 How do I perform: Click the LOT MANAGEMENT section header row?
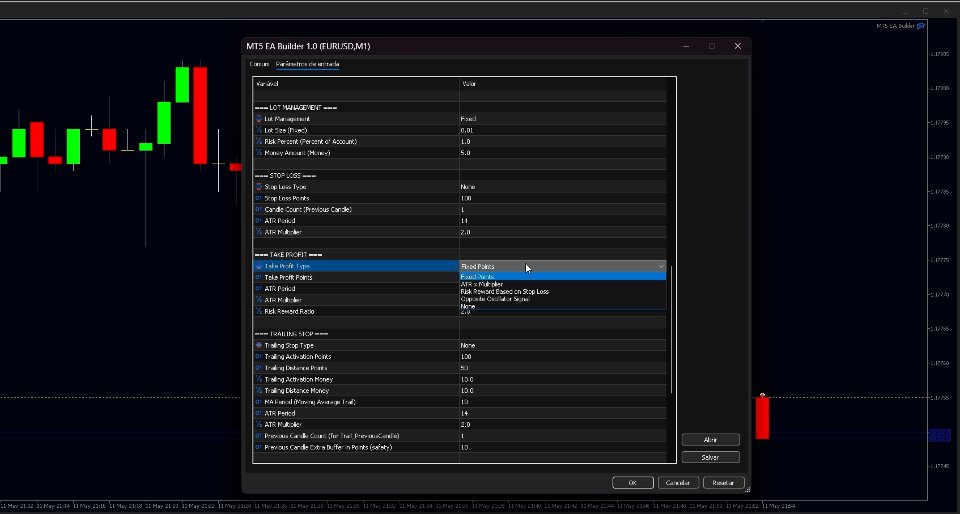coord(460,108)
